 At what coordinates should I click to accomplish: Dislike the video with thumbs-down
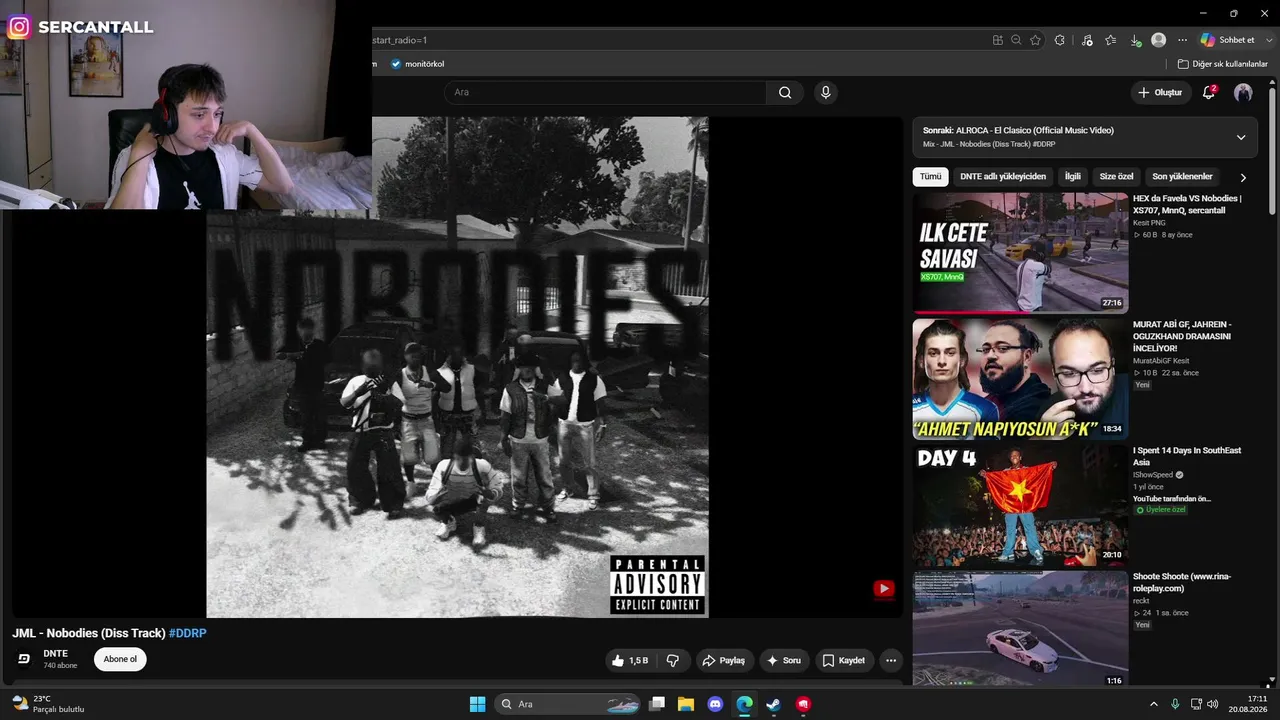[x=673, y=660]
